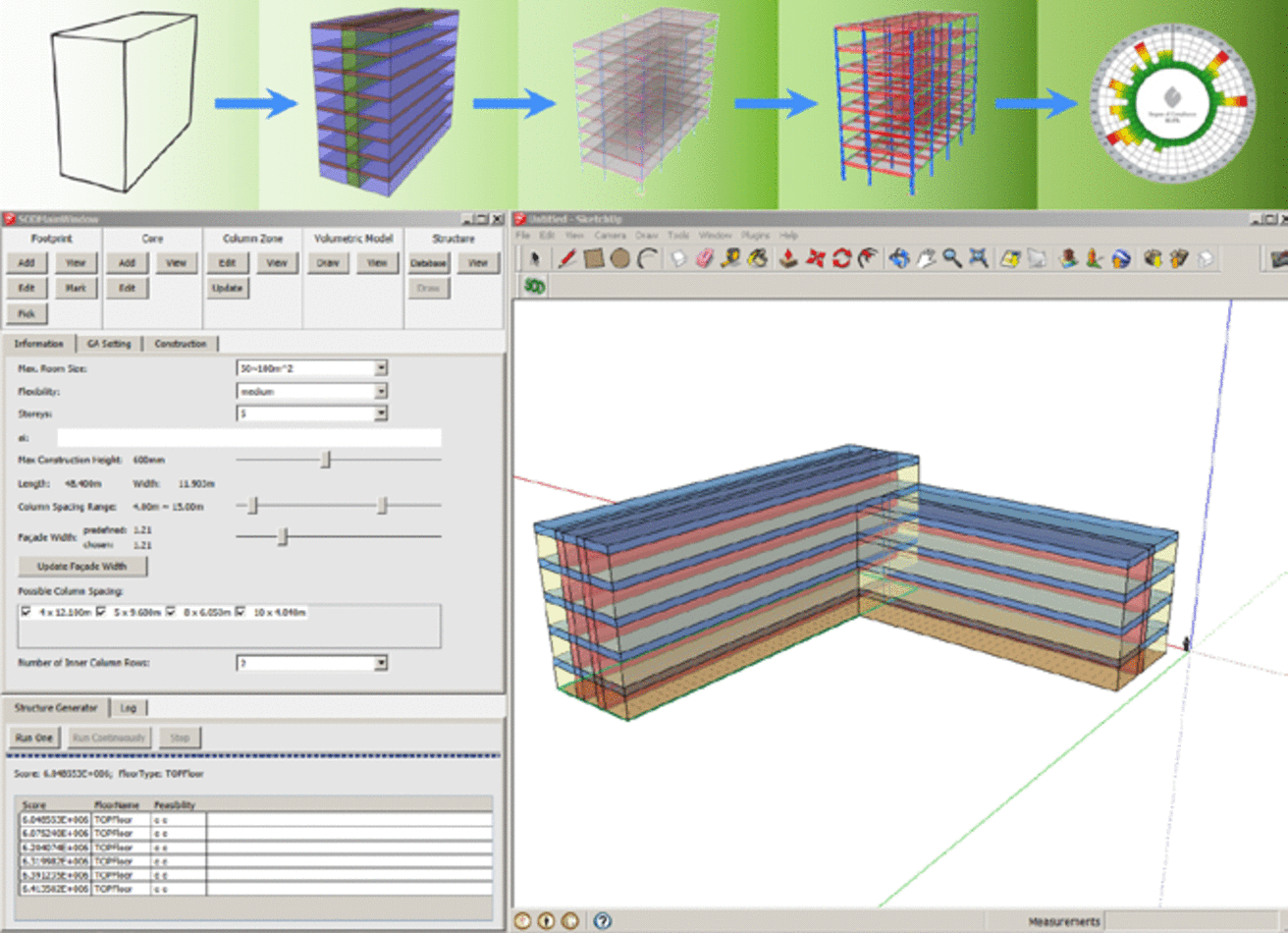
Task: Switch to the Log tab
Action: [x=129, y=707]
